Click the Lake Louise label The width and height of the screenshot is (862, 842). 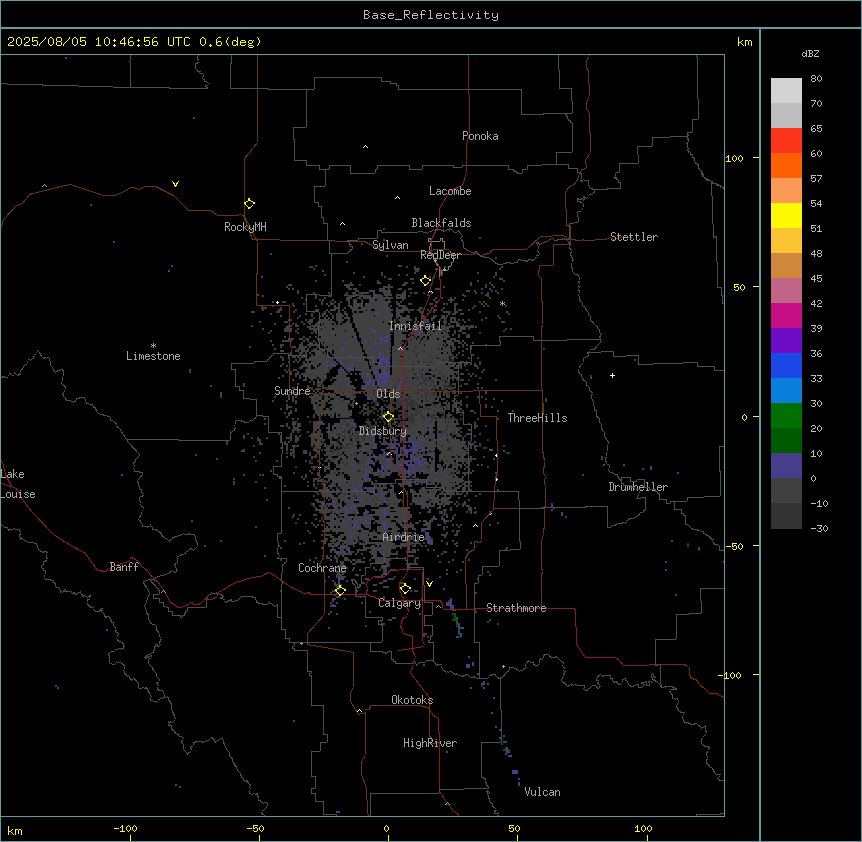pos(18,484)
